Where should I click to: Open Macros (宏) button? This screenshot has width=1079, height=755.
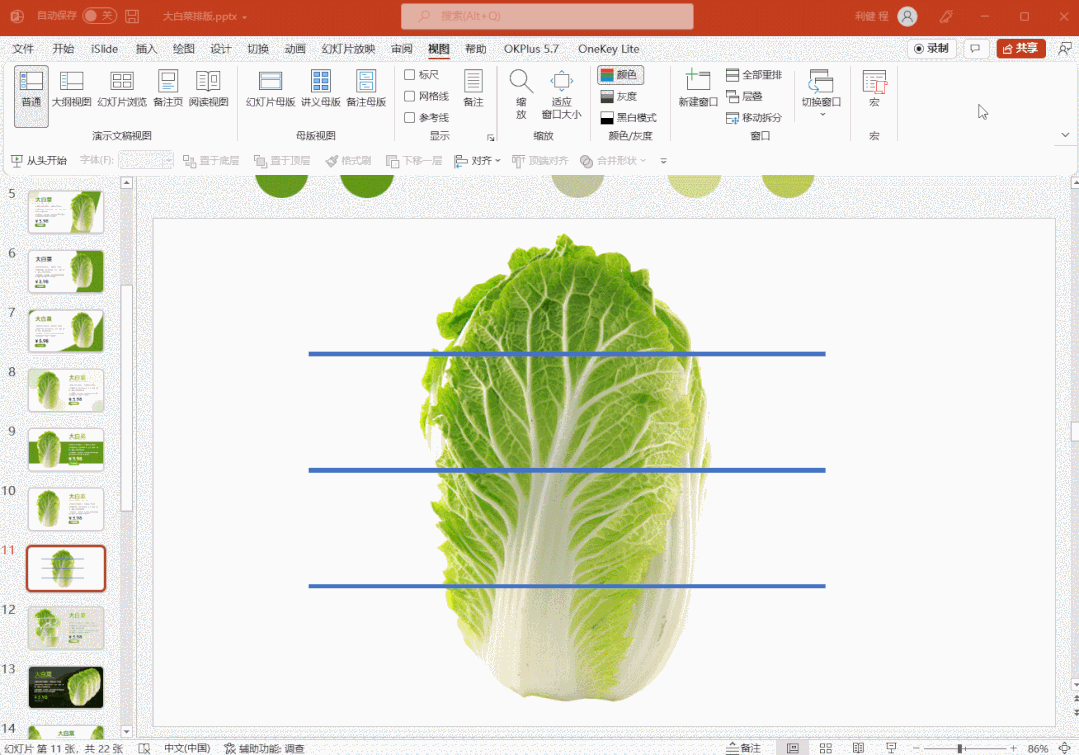click(874, 90)
